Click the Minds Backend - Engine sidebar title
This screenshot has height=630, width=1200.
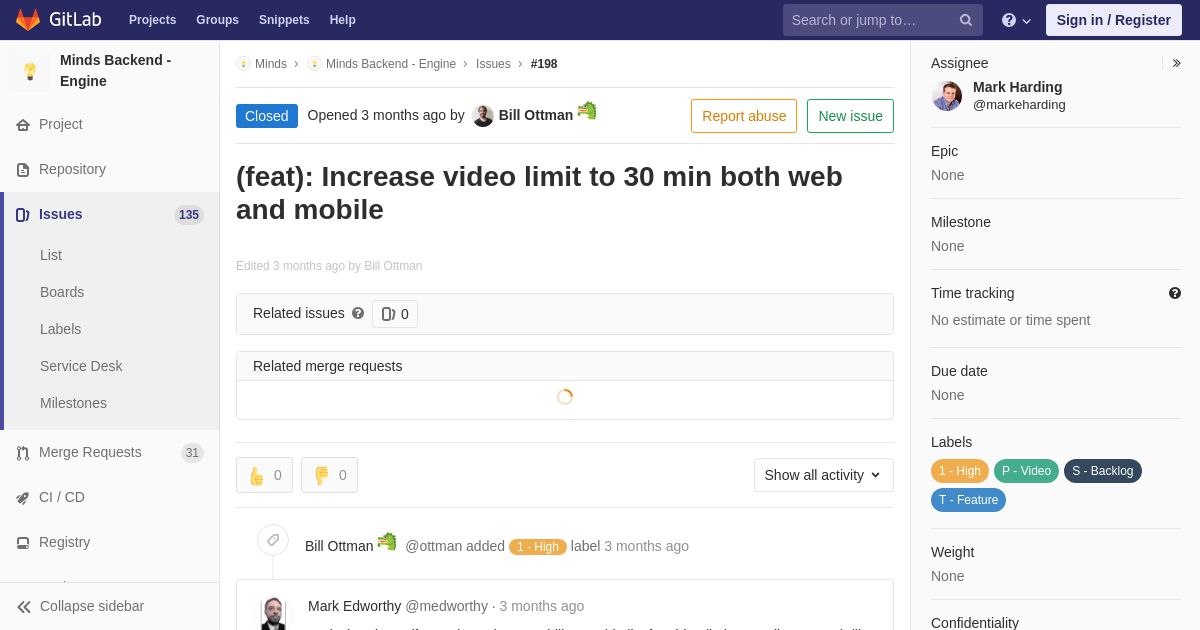[116, 71]
